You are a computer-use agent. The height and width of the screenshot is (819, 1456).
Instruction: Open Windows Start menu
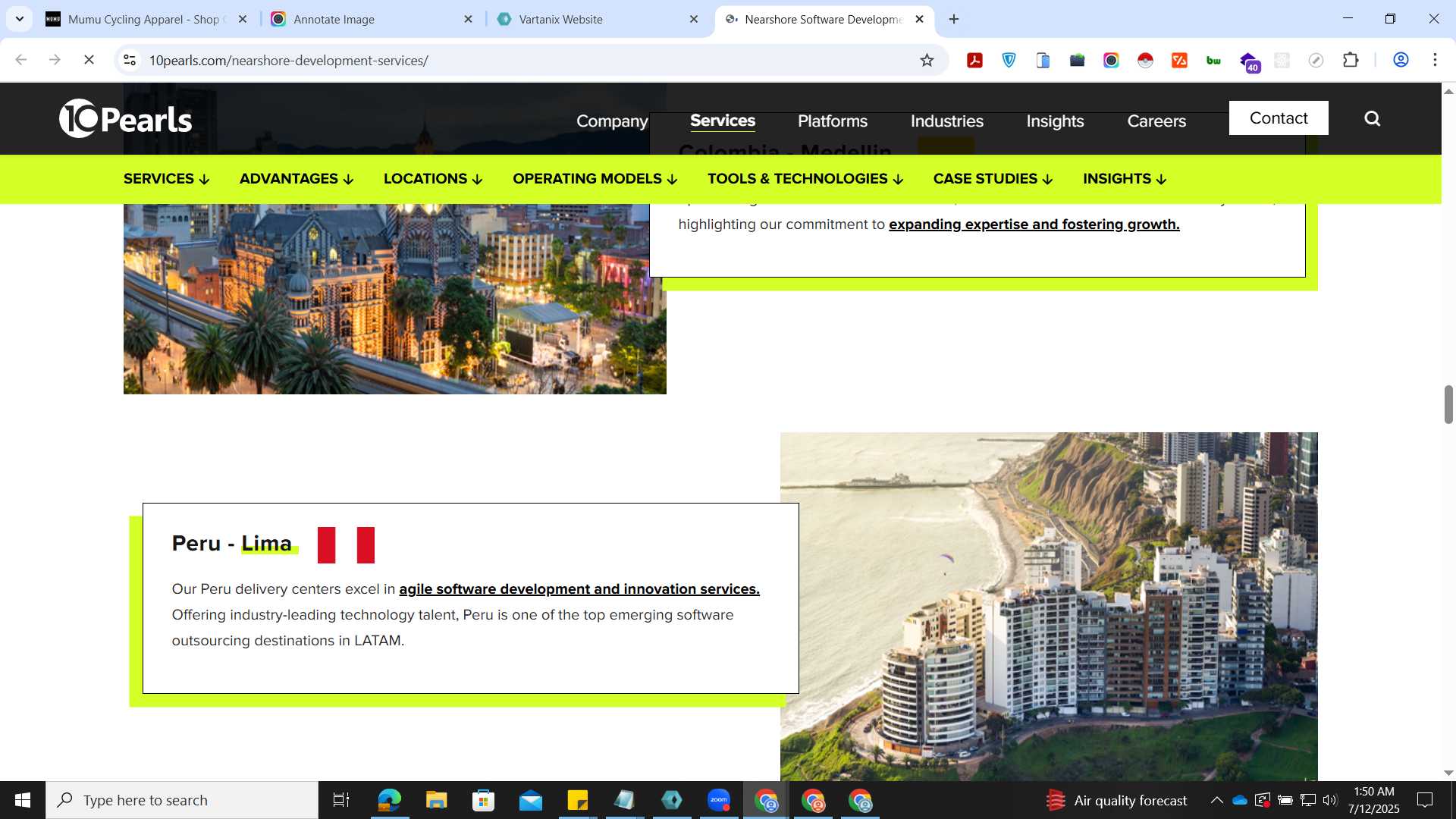tap(23, 800)
